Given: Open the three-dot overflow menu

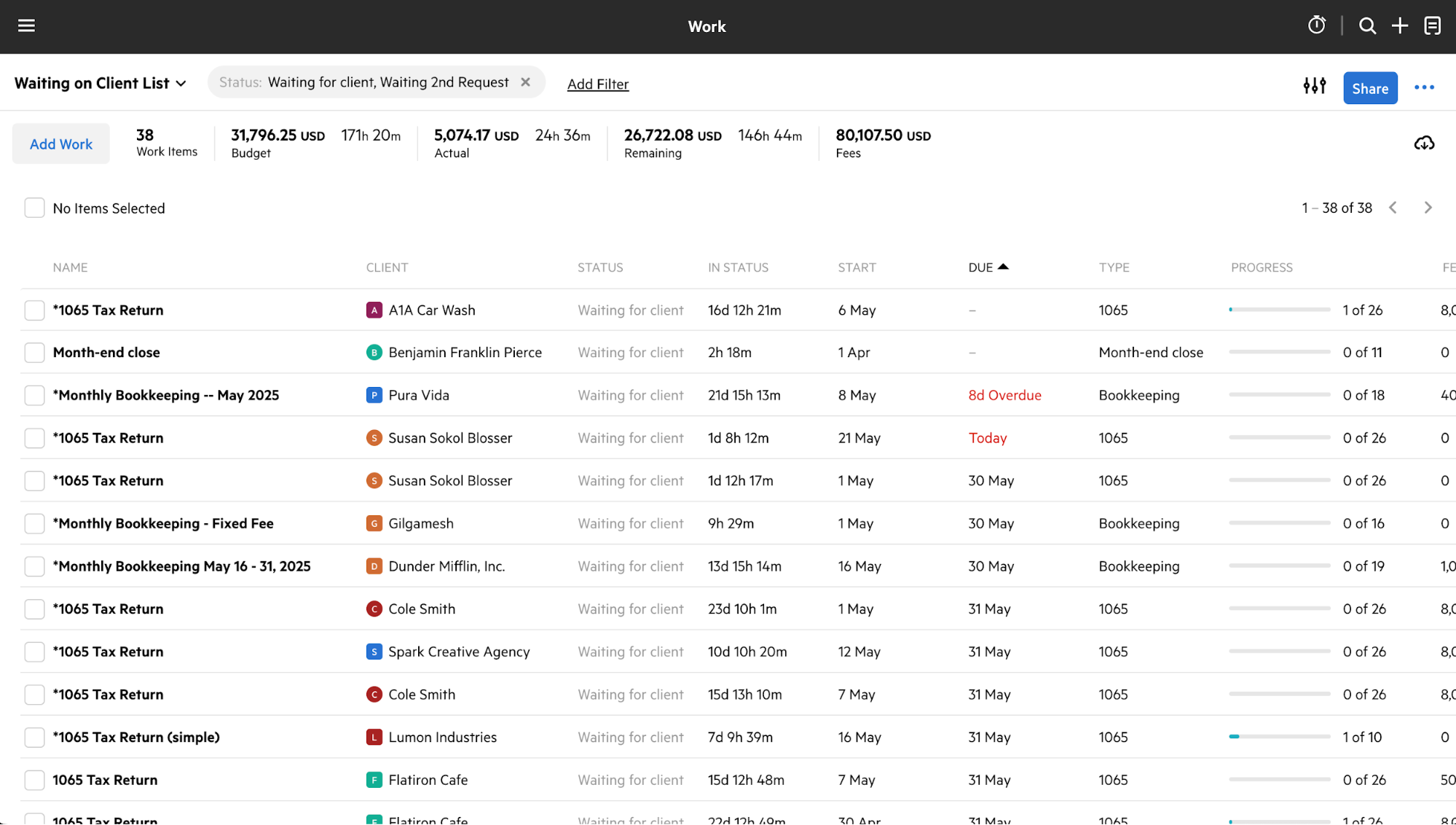Looking at the screenshot, I should pos(1423,87).
